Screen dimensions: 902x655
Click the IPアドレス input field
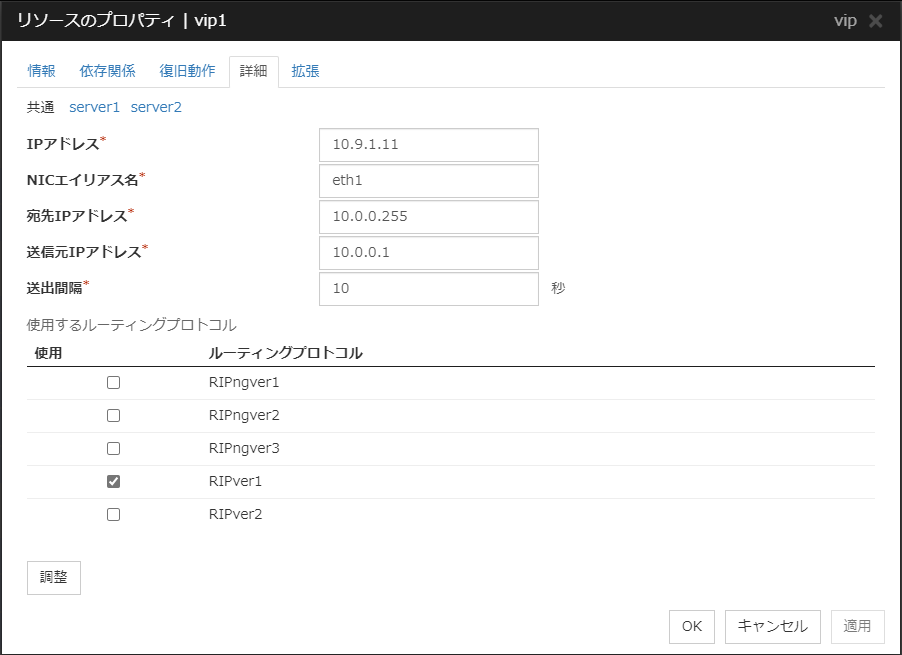pos(428,145)
